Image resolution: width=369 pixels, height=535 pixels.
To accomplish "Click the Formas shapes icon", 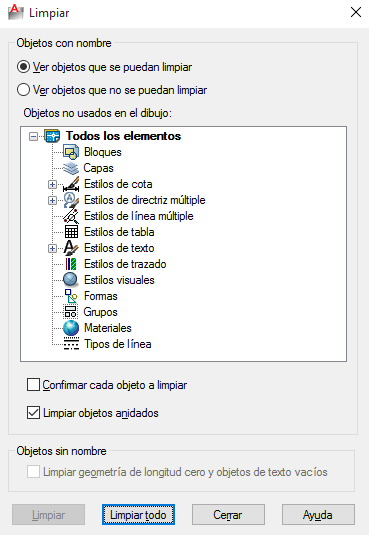I will [71, 296].
